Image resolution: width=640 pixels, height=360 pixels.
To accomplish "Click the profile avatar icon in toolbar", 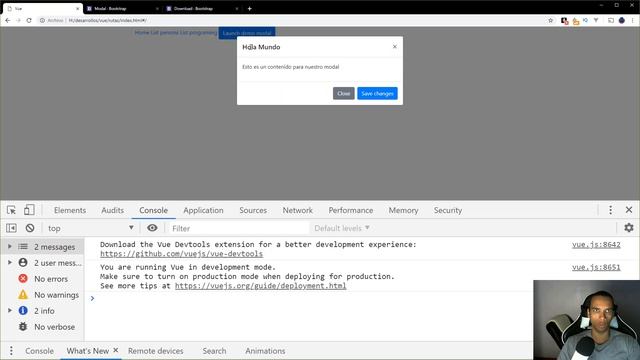I will tap(622, 20).
